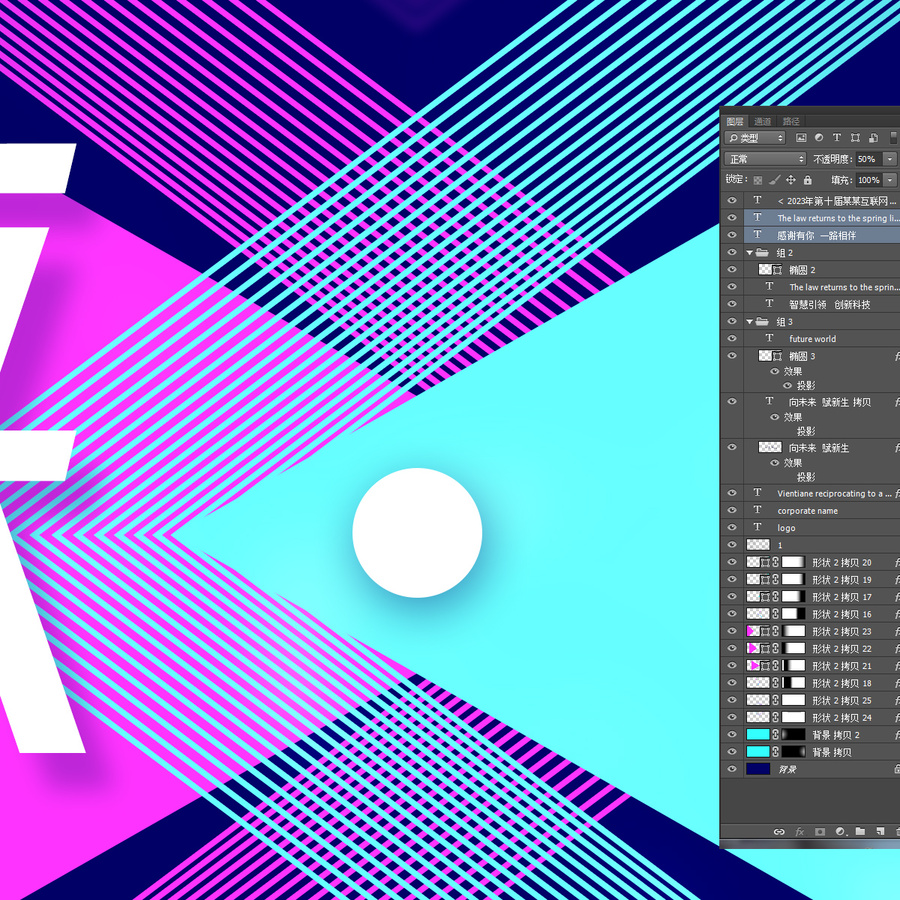
Task: Filter layers by pixel layer type icon
Action: coord(801,138)
